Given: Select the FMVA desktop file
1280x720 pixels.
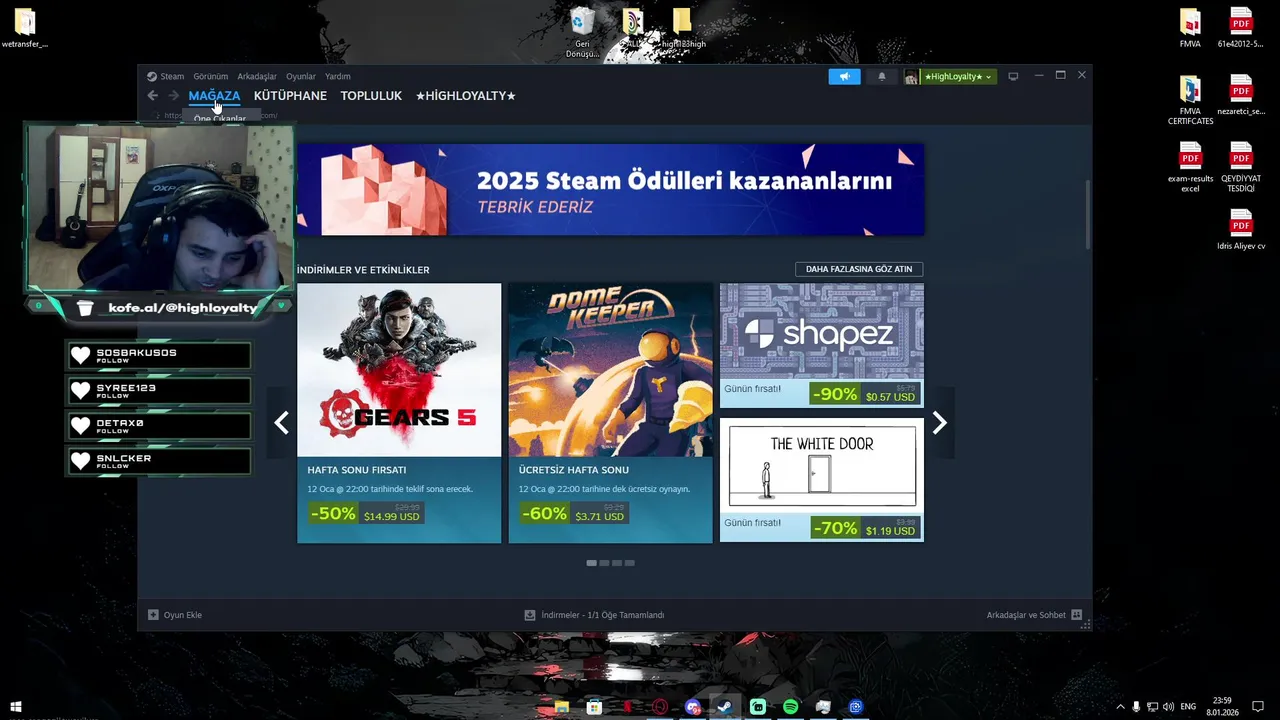Looking at the screenshot, I should coord(1190,28).
